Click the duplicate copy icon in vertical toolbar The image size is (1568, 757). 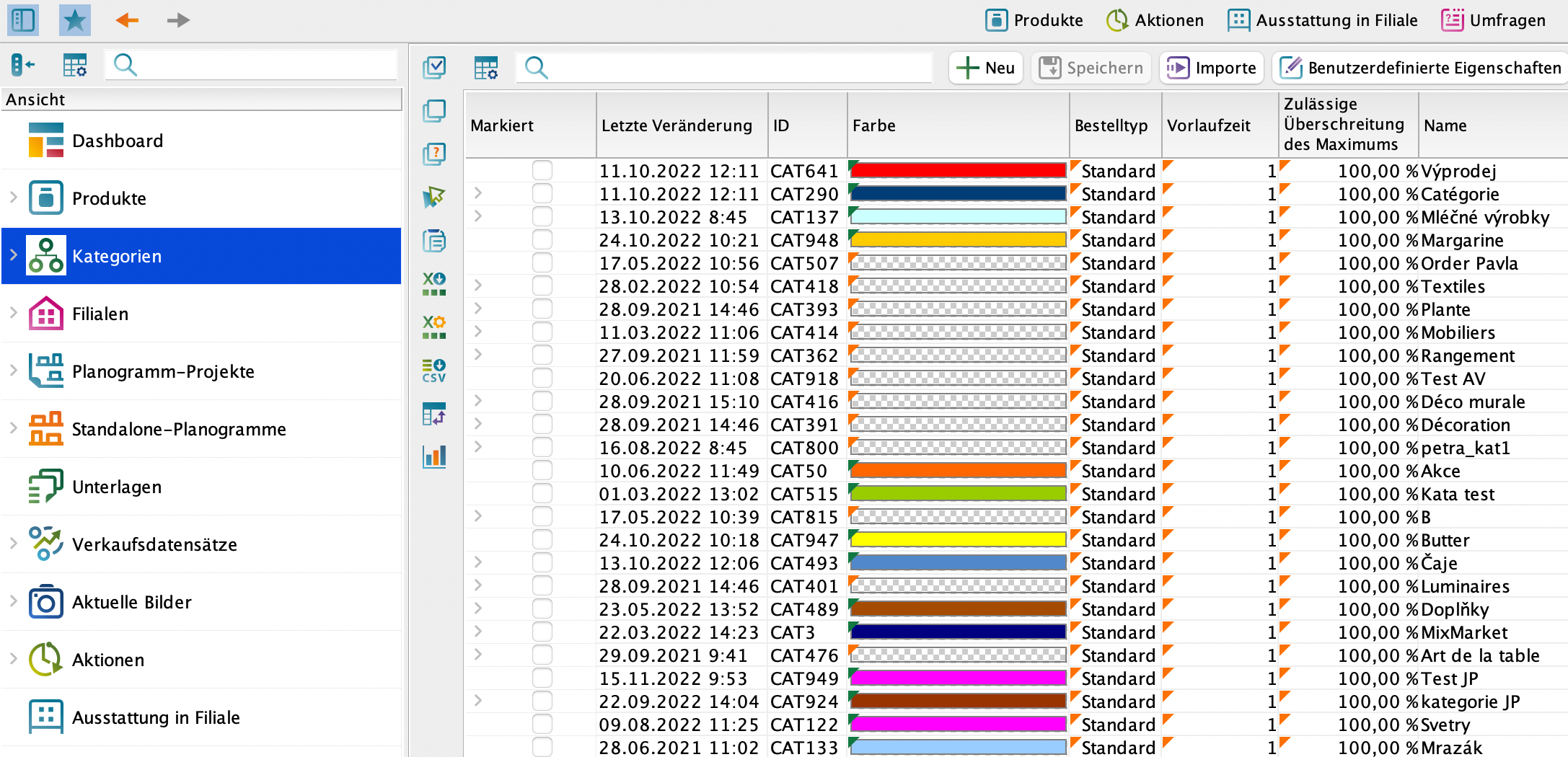tap(434, 111)
